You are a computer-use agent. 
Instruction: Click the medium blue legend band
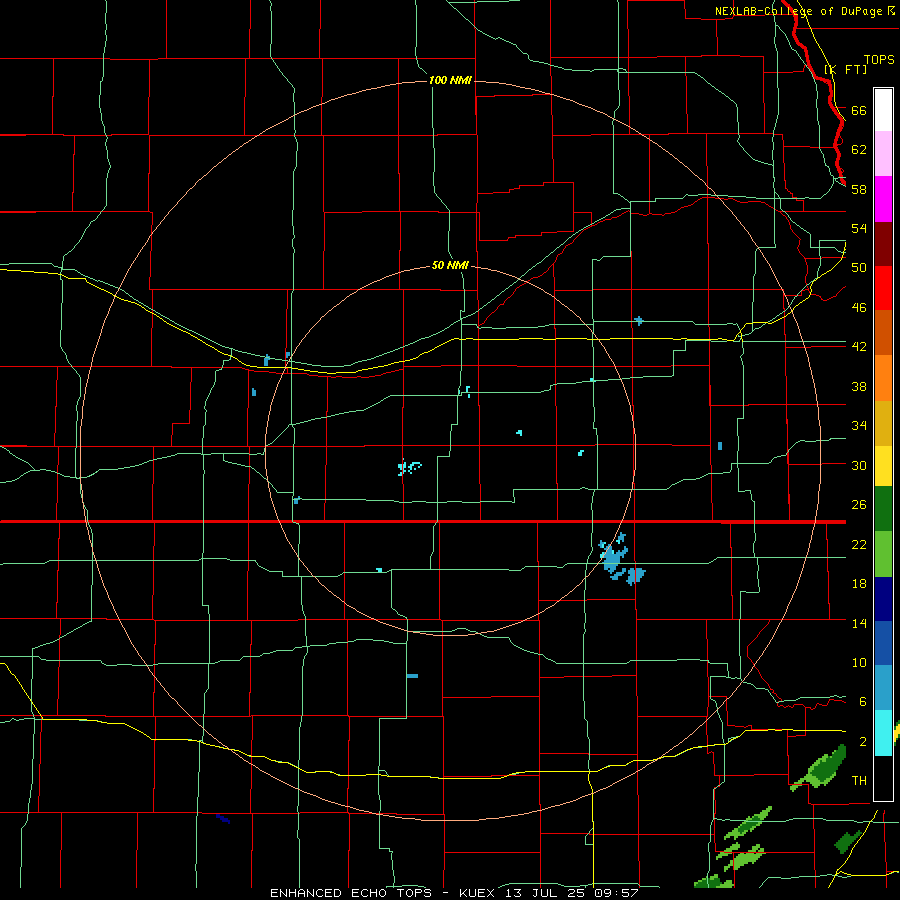click(883, 643)
